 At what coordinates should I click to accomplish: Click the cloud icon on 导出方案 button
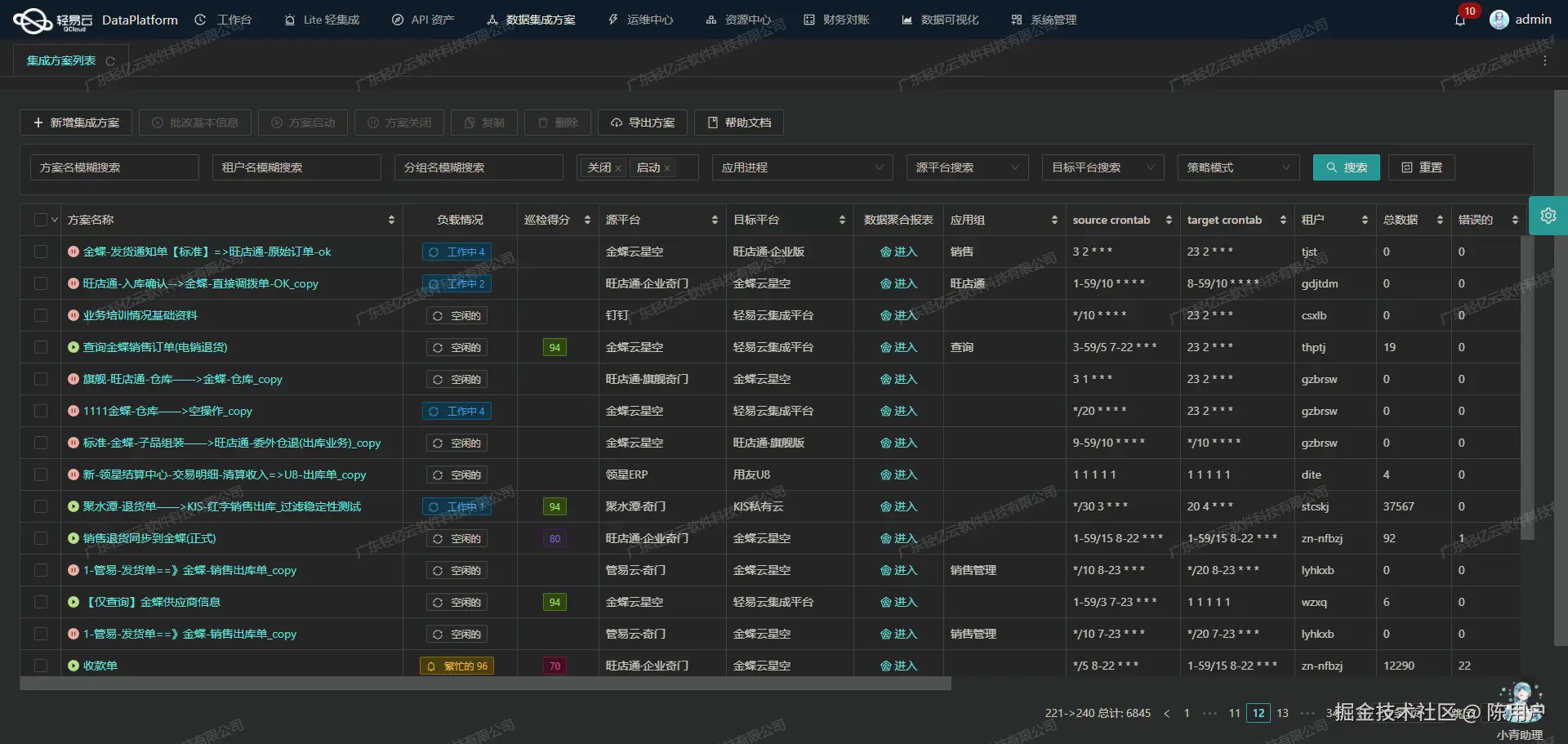coord(617,123)
